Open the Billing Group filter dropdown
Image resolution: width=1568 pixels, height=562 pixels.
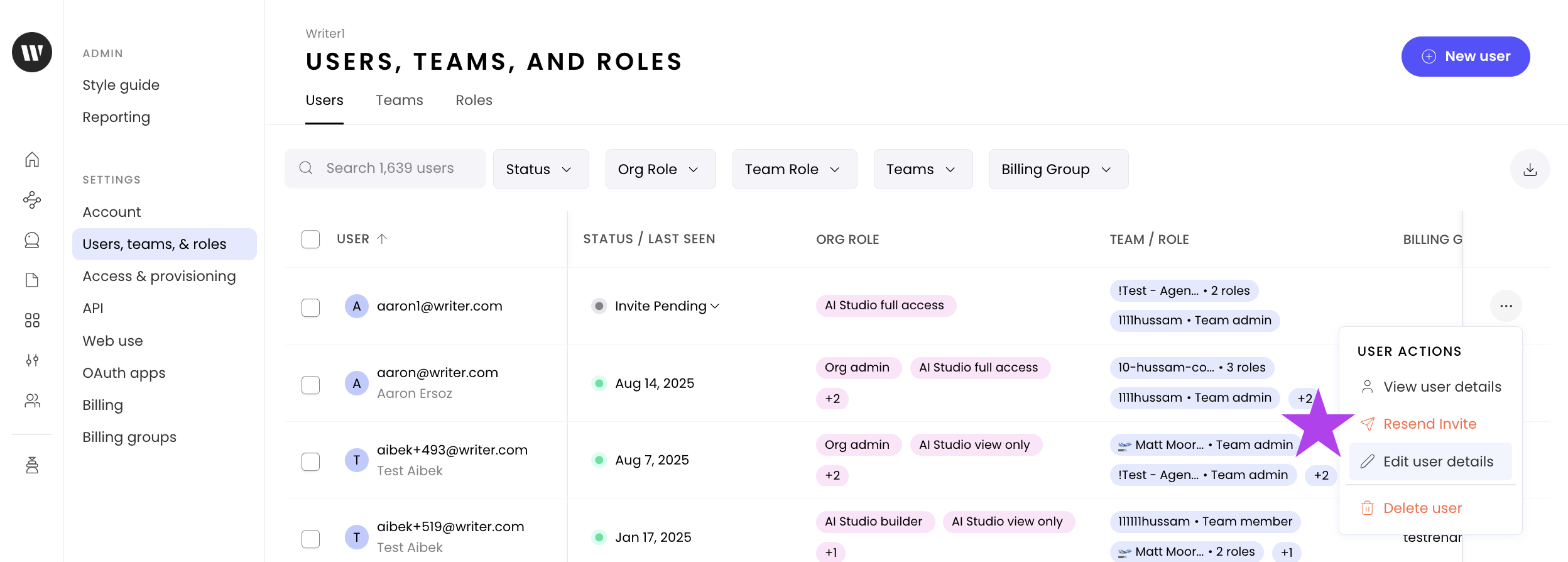point(1059,169)
